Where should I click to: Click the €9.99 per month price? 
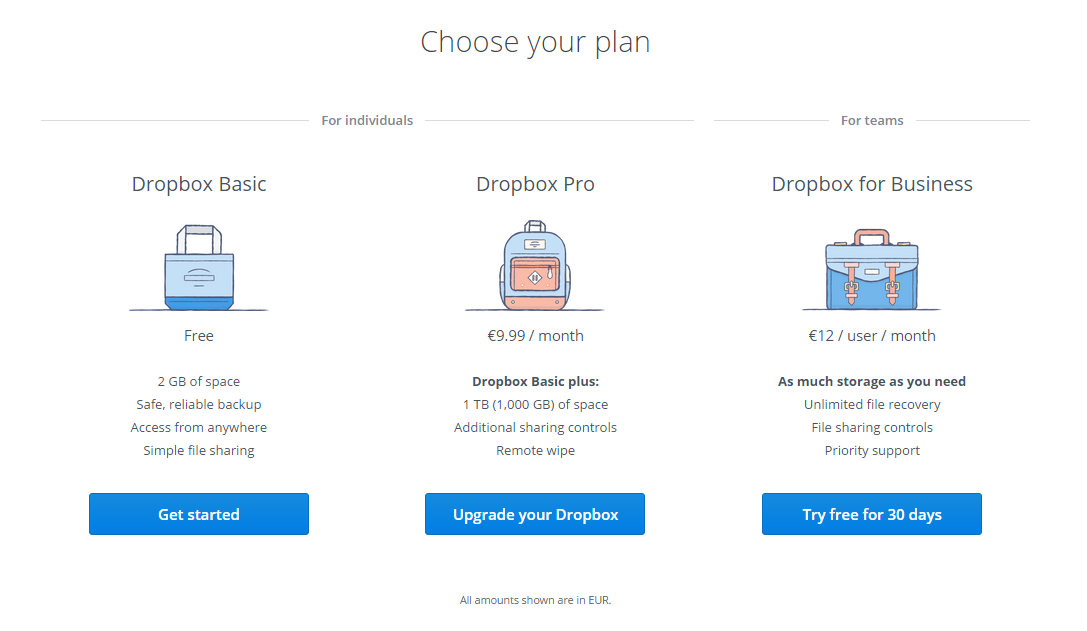[x=534, y=336]
